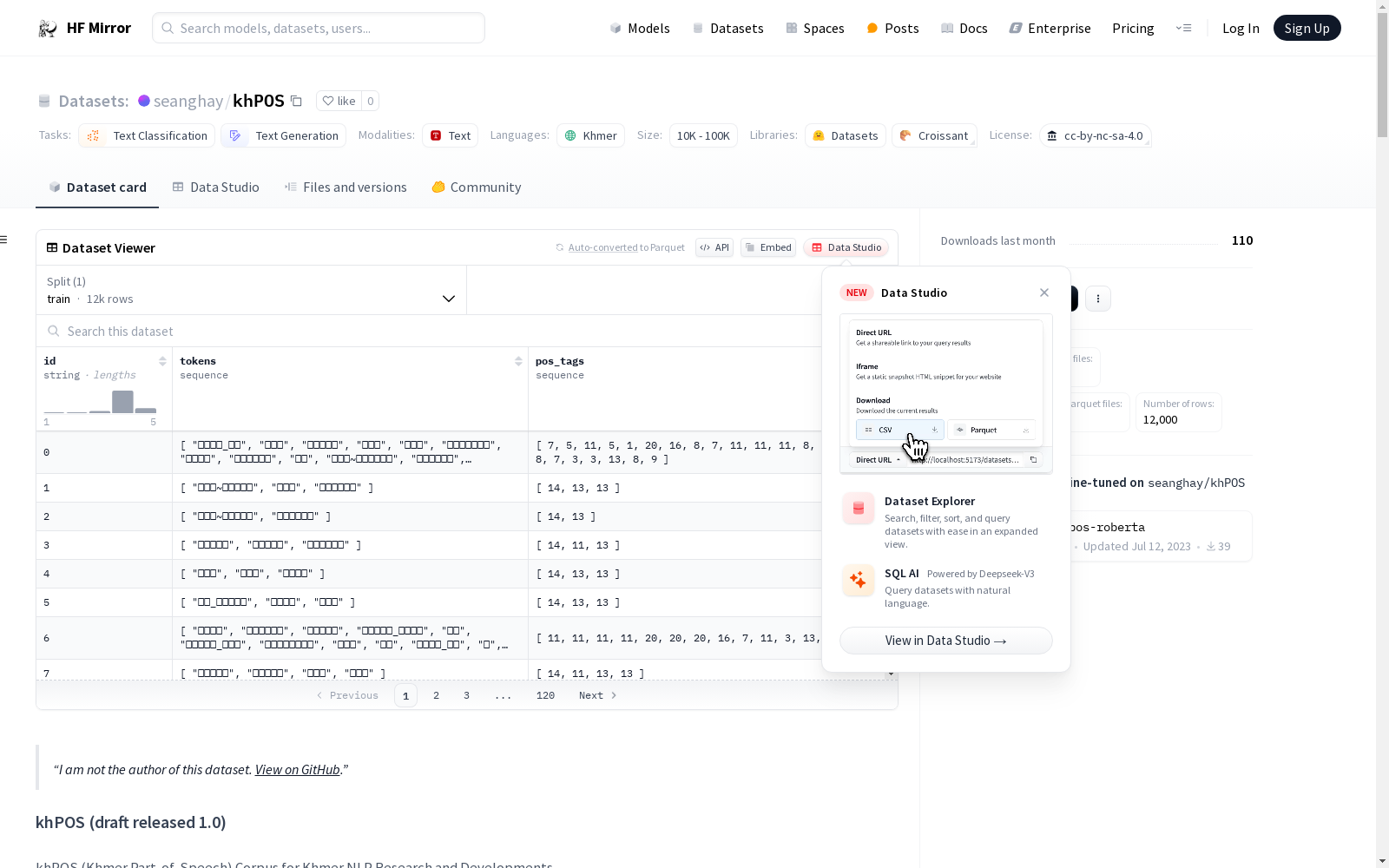The image size is (1389, 868).
Task: Click the Updated Jul 12, 2023 model card
Action: tap(1160, 536)
